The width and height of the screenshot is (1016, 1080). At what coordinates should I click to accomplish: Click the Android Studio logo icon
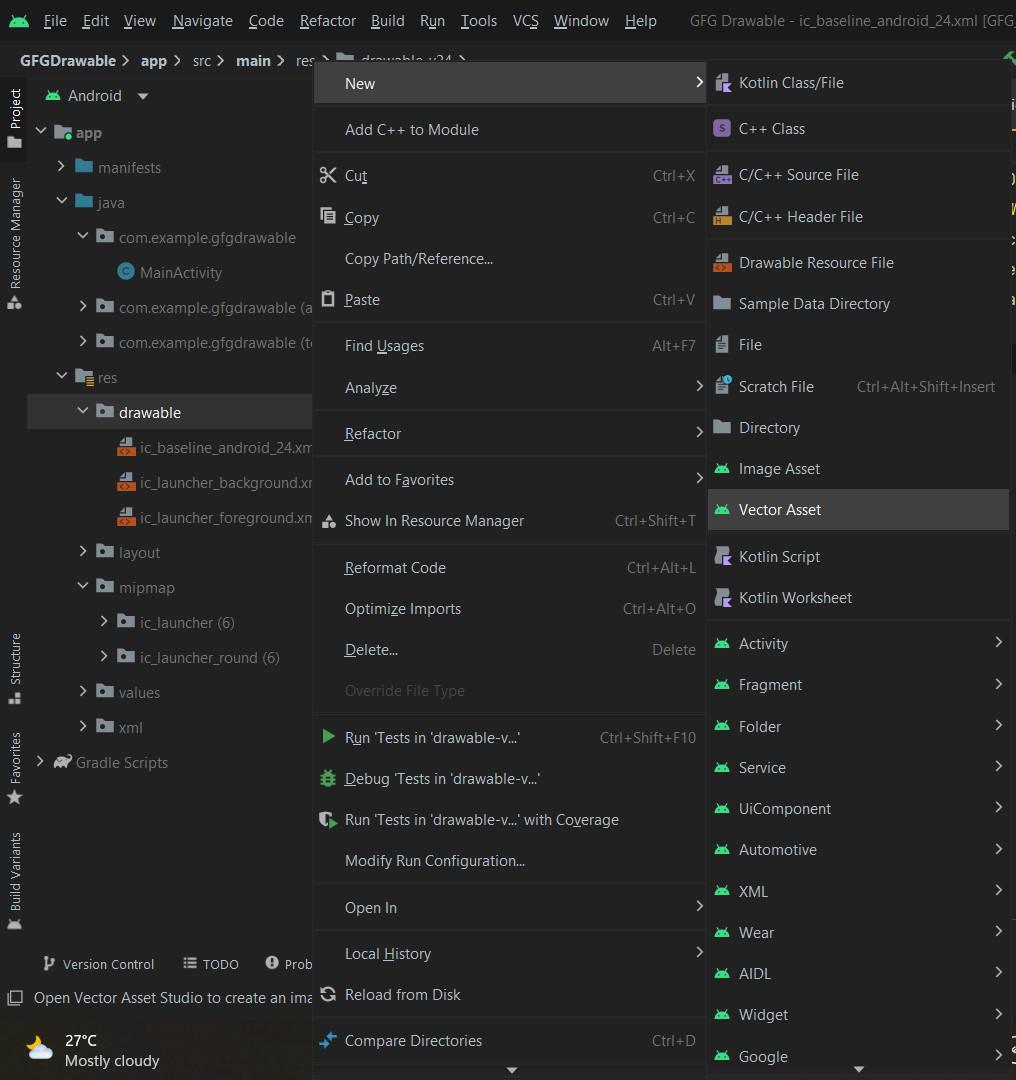point(19,21)
